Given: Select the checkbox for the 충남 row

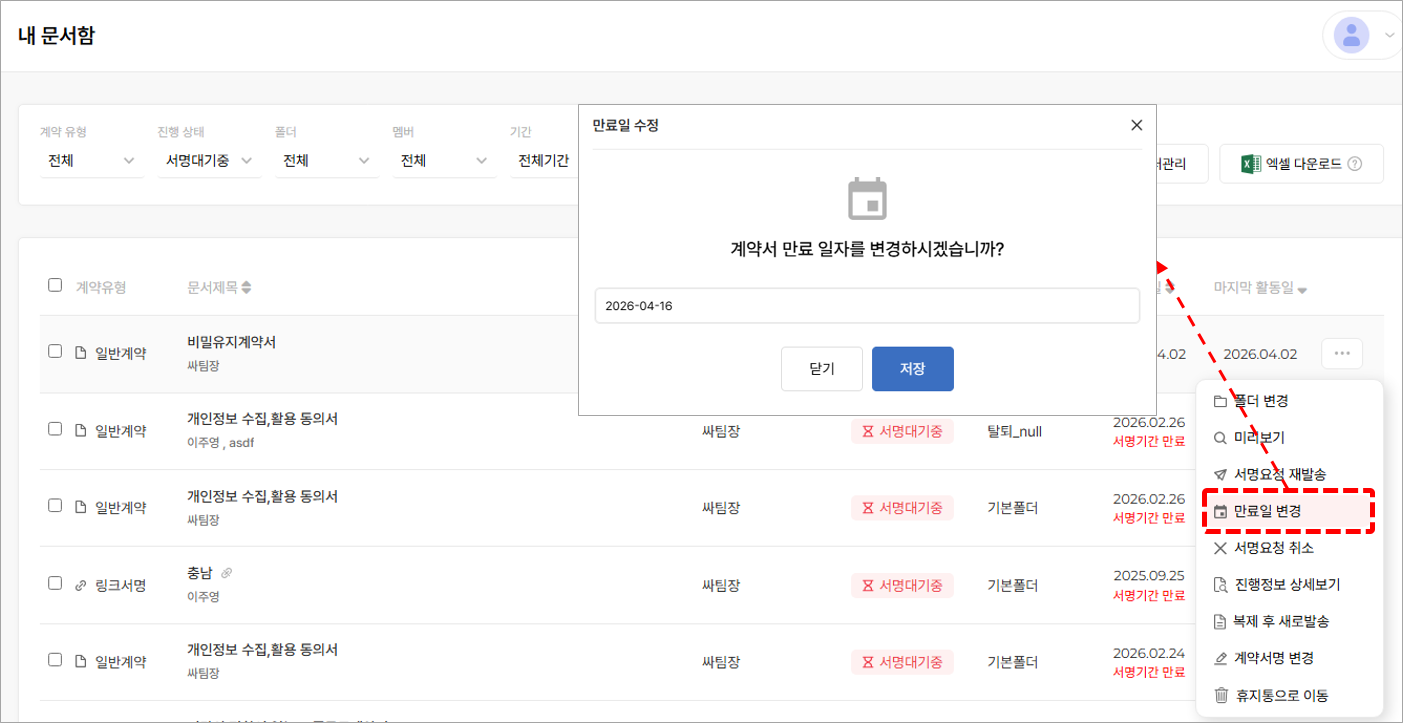Looking at the screenshot, I should point(55,583).
